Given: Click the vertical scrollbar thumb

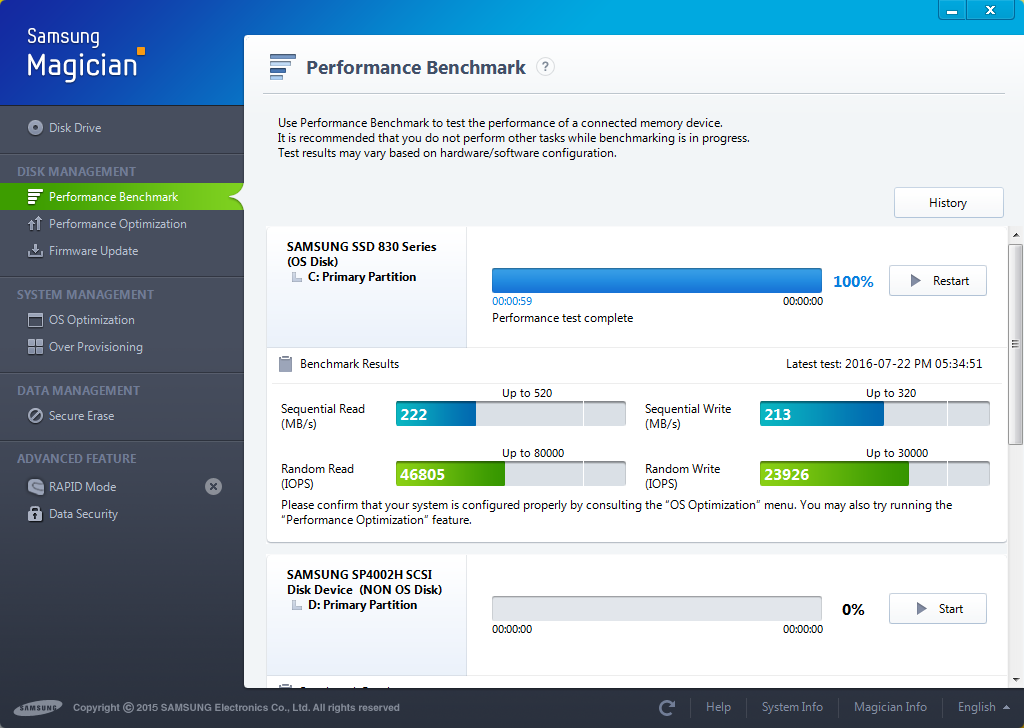Looking at the screenshot, I should pyautogui.click(x=1015, y=344).
